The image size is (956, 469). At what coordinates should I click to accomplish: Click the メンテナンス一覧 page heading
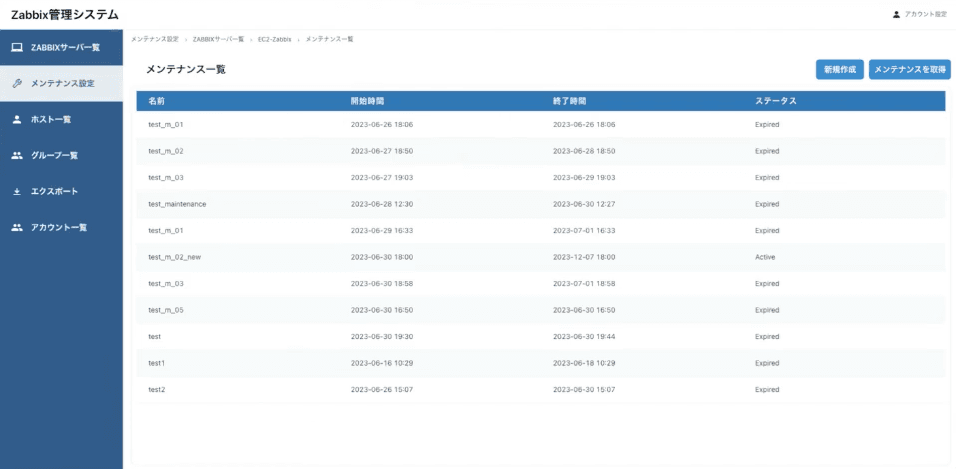tap(186, 70)
